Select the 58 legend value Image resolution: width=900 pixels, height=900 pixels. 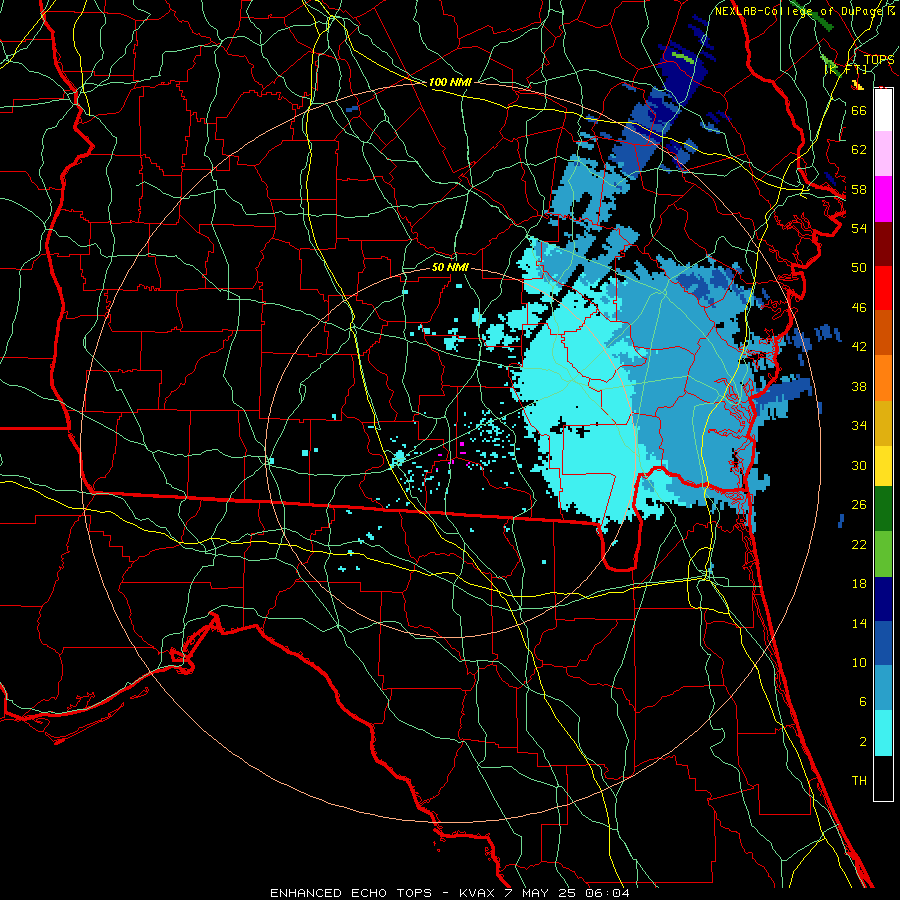(859, 189)
